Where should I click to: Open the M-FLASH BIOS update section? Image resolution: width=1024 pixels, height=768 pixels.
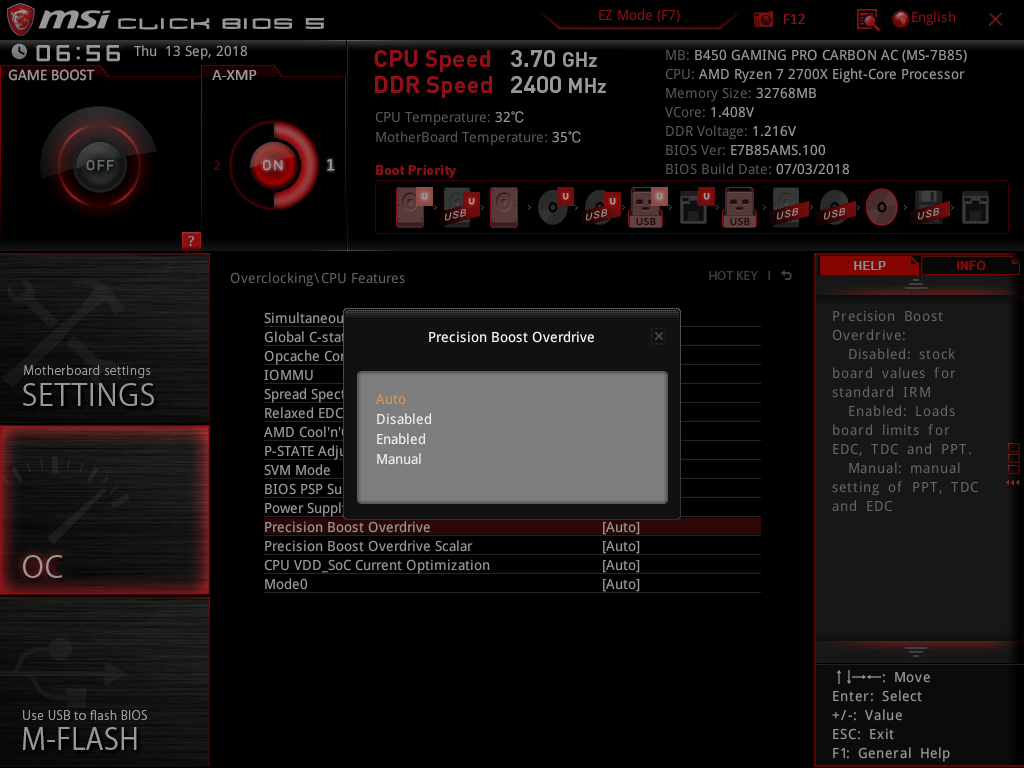click(x=104, y=682)
